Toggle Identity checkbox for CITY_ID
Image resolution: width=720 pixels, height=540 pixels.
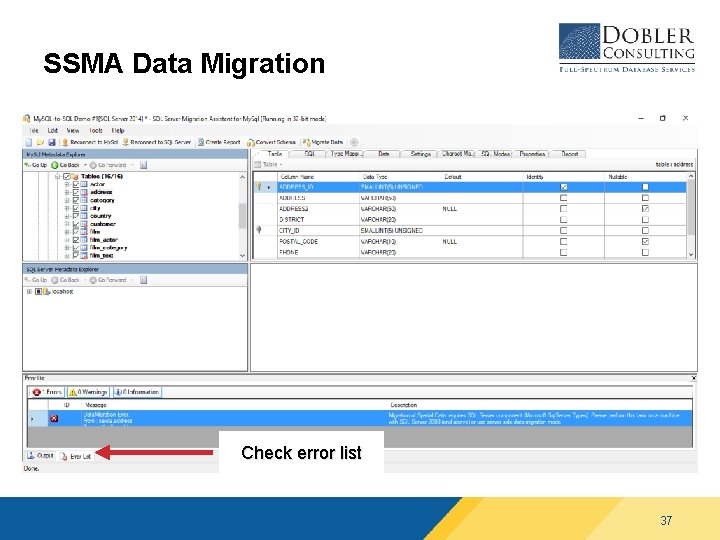click(563, 231)
